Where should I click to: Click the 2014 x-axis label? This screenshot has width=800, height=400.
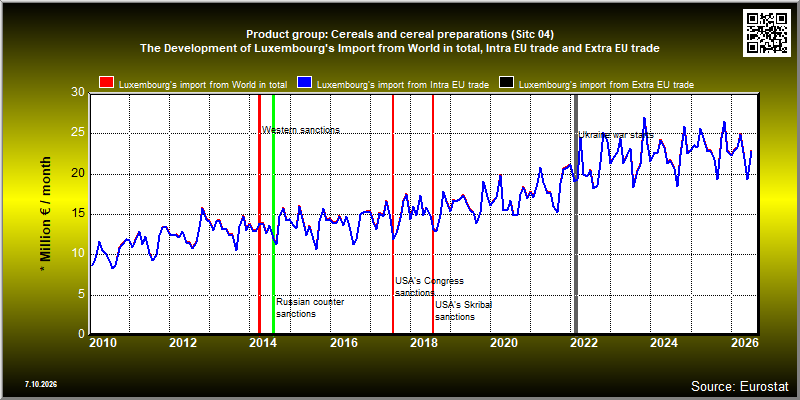coord(263,342)
